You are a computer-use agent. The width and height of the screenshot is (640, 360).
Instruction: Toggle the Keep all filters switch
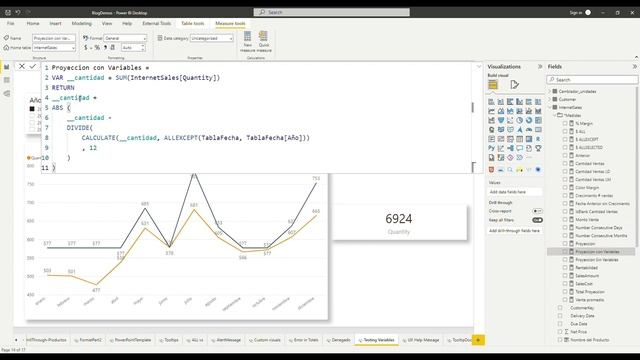[537, 220]
